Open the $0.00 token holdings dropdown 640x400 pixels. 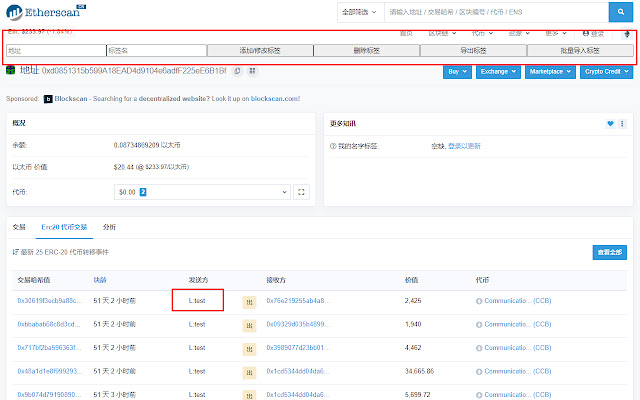[x=202, y=192]
